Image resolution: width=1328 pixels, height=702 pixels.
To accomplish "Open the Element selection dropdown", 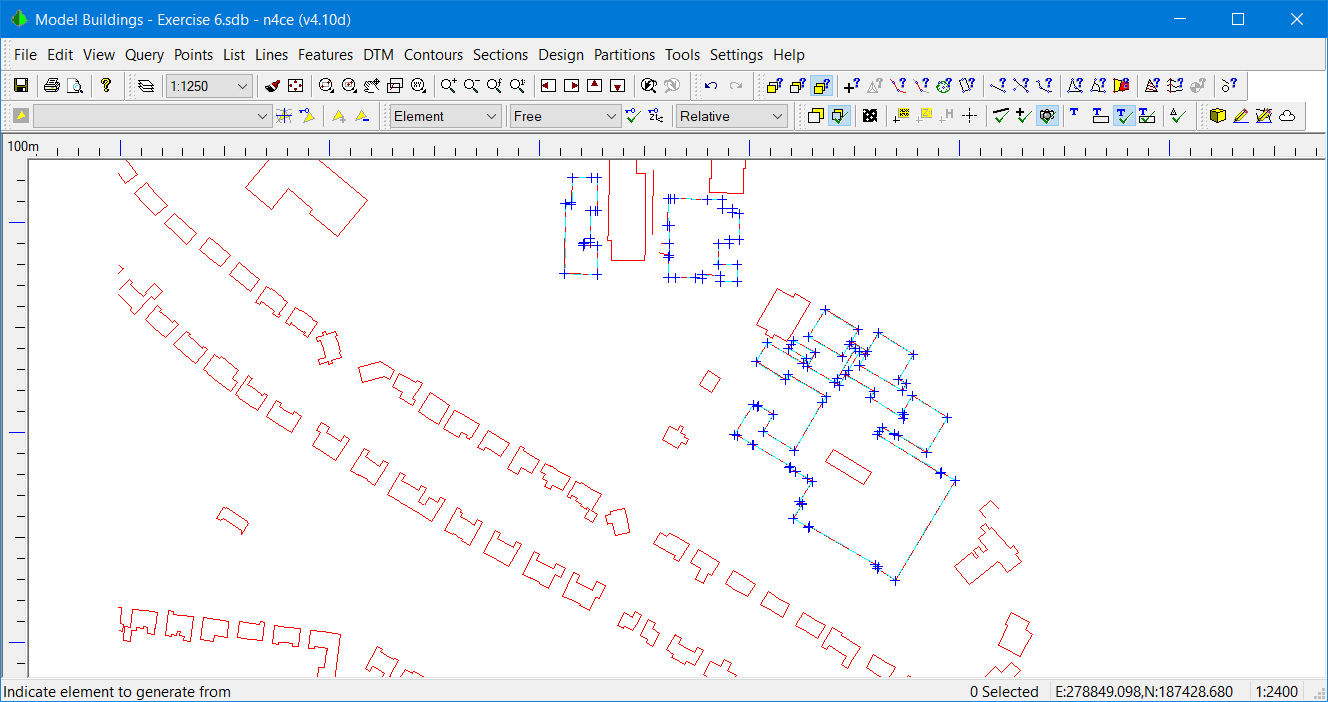I will tap(445, 116).
